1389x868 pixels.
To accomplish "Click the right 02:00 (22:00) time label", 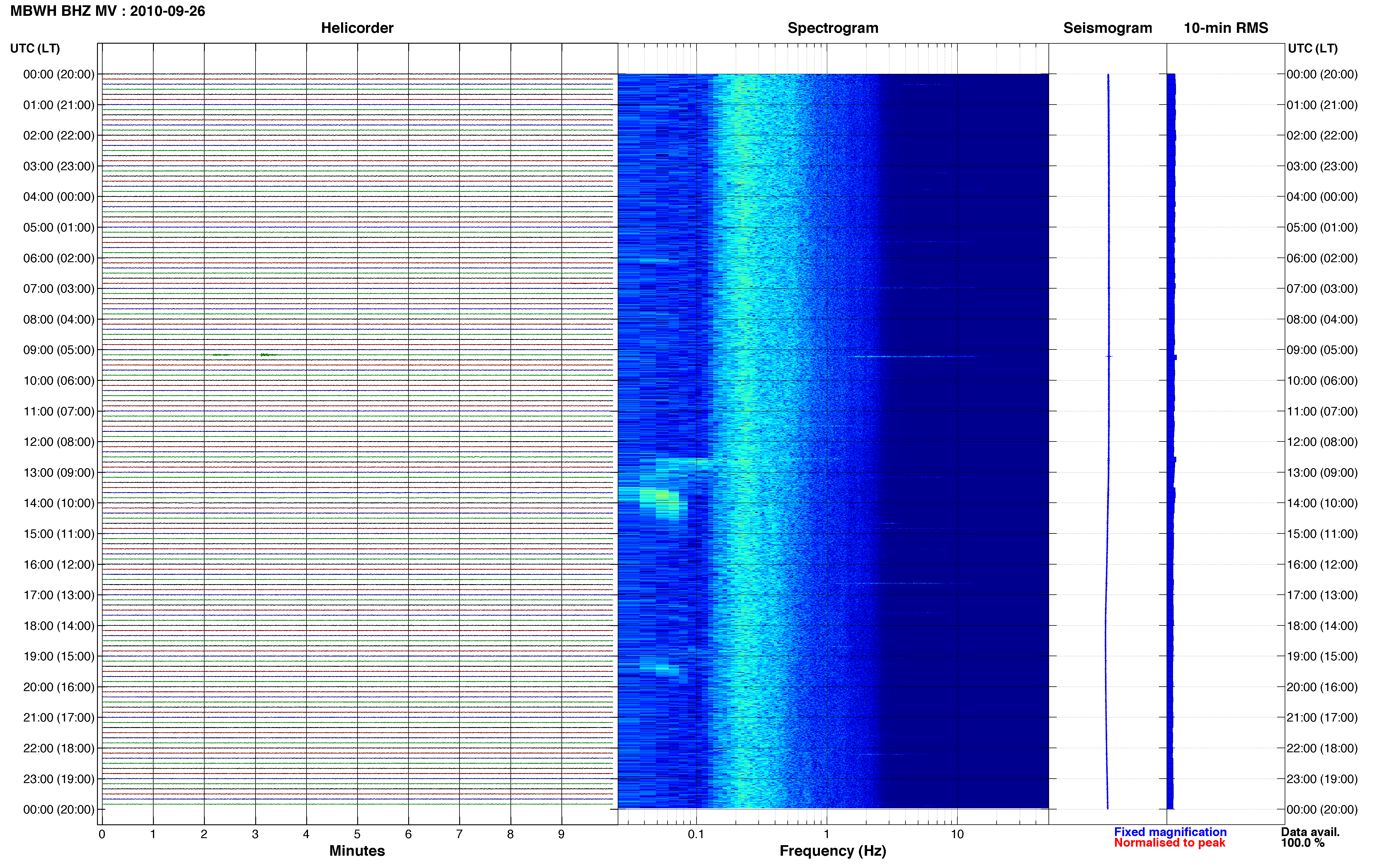I will 1322,135.
